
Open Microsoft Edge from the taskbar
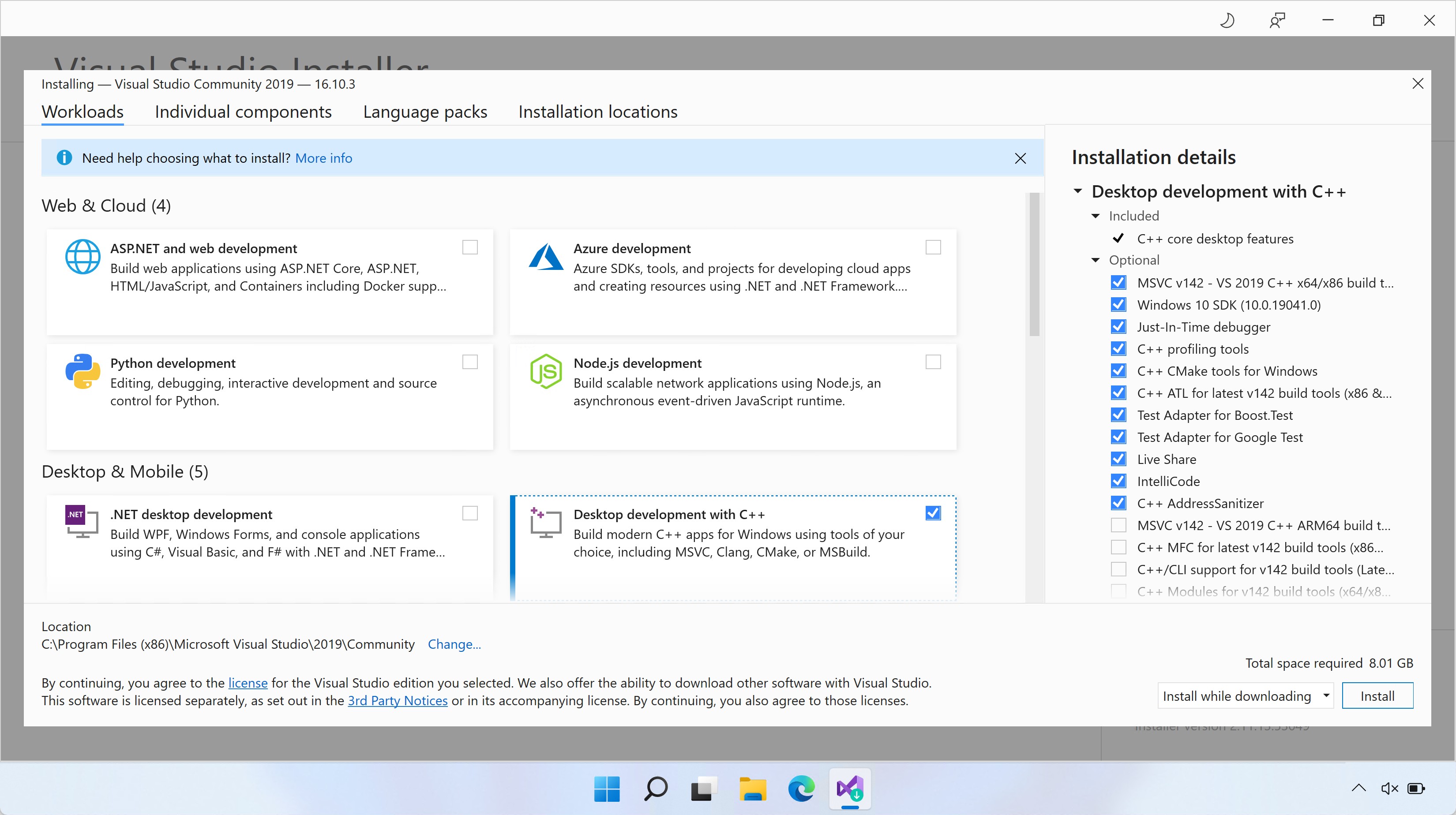(x=801, y=789)
